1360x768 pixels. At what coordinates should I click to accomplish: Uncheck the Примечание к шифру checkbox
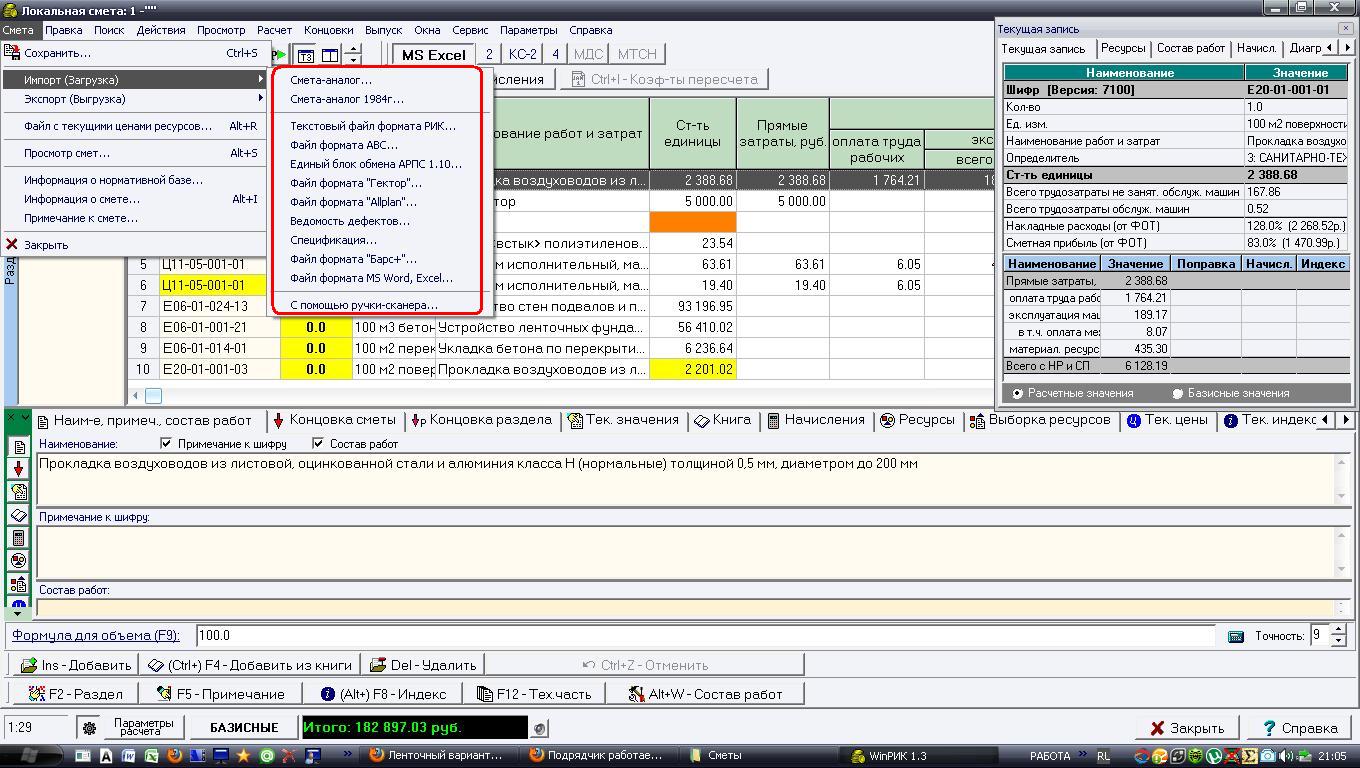point(167,443)
